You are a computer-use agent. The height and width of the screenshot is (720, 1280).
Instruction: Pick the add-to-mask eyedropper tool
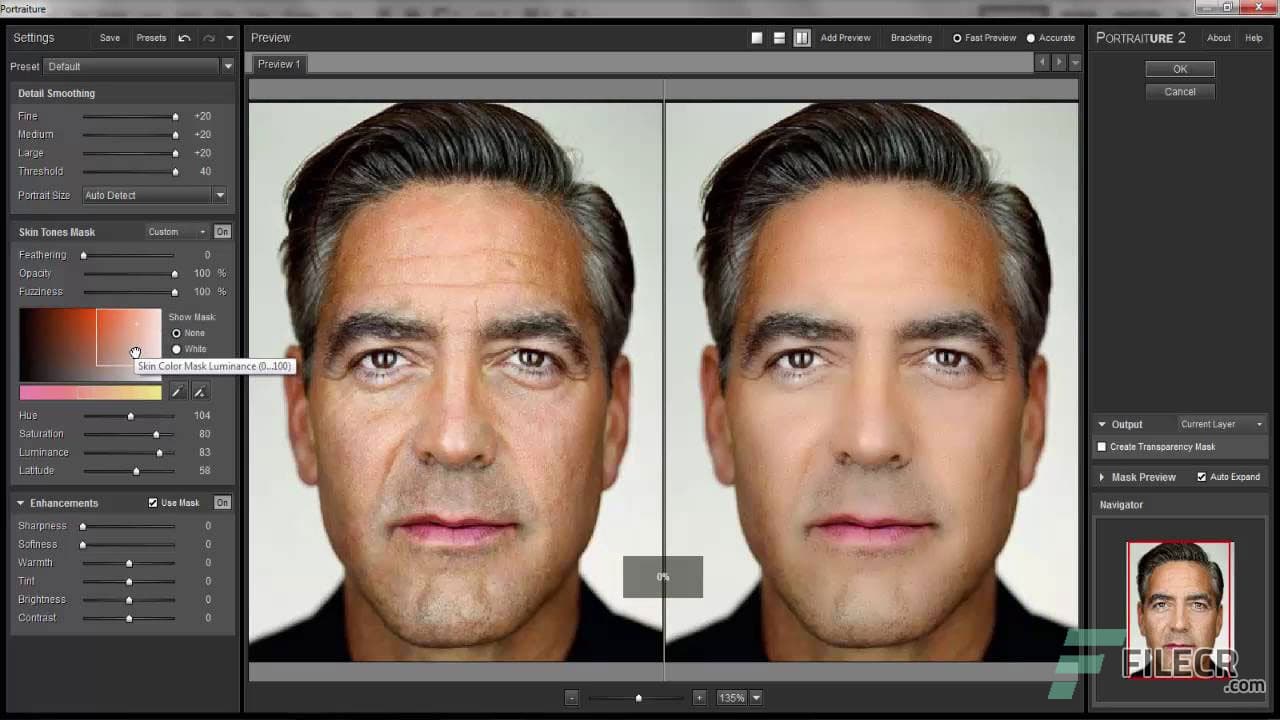point(199,391)
